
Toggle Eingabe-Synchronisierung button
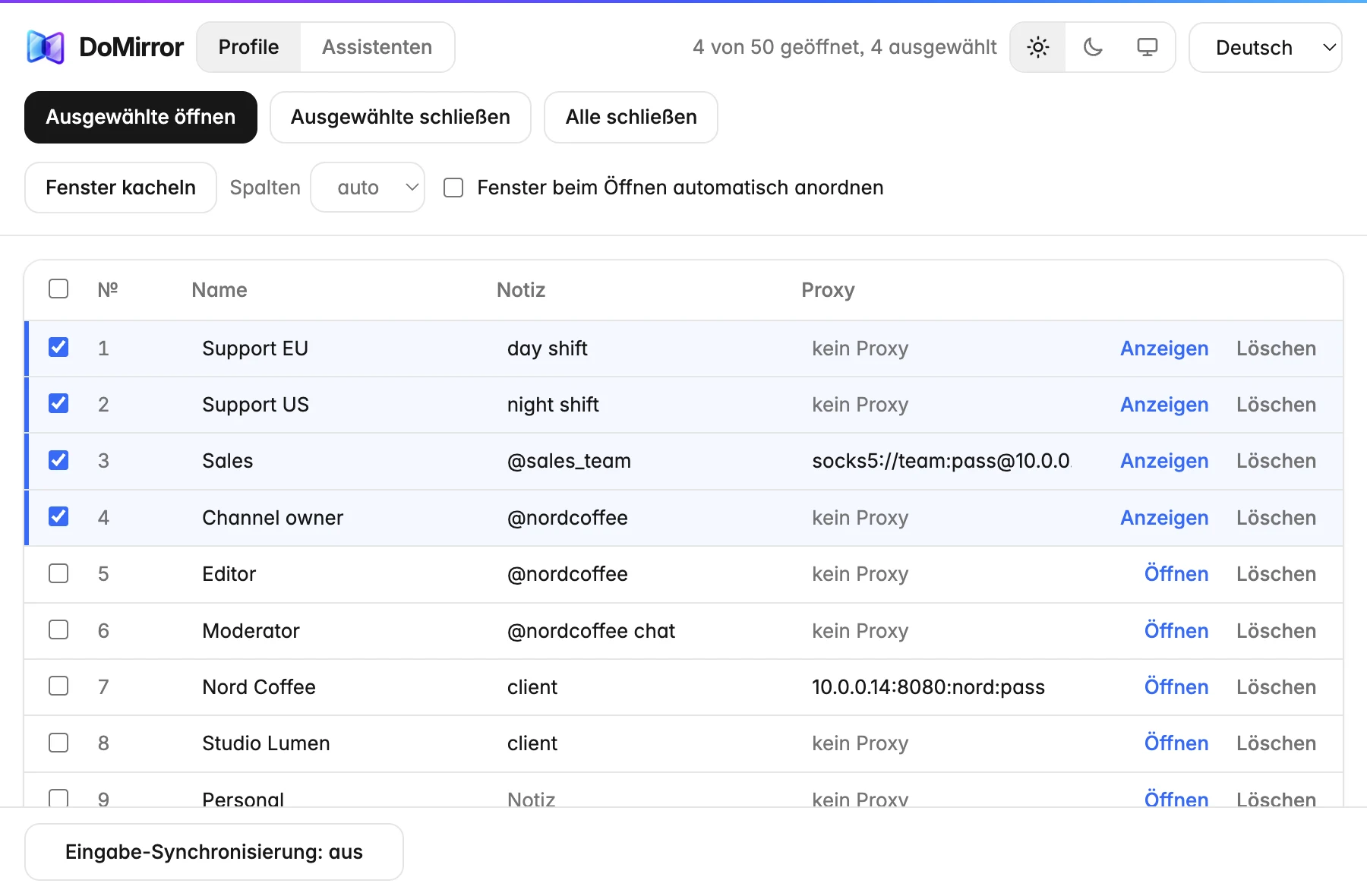(x=214, y=852)
